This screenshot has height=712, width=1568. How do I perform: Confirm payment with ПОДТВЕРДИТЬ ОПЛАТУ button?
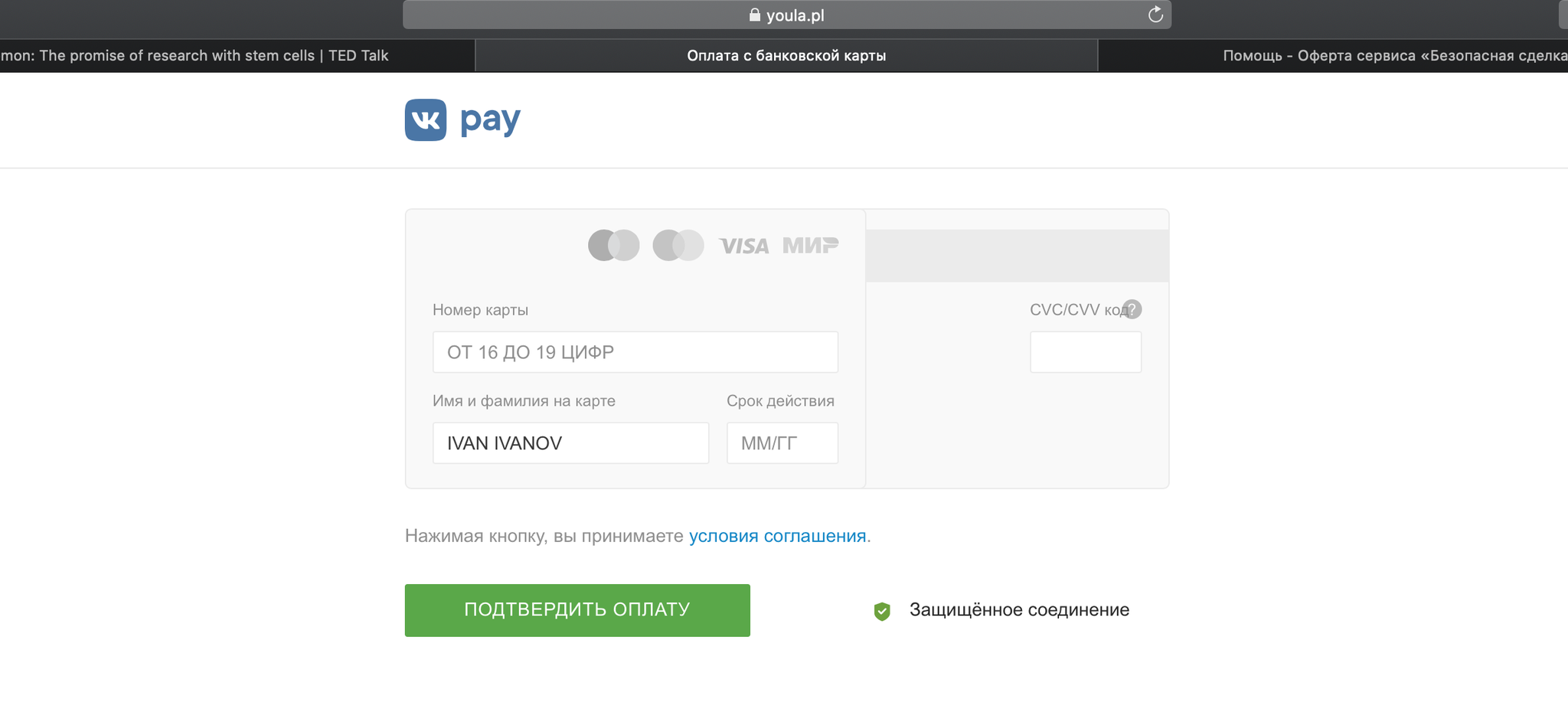(577, 610)
